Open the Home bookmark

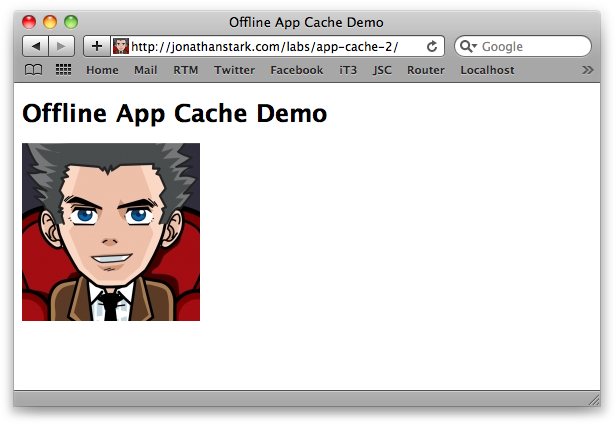click(102, 70)
